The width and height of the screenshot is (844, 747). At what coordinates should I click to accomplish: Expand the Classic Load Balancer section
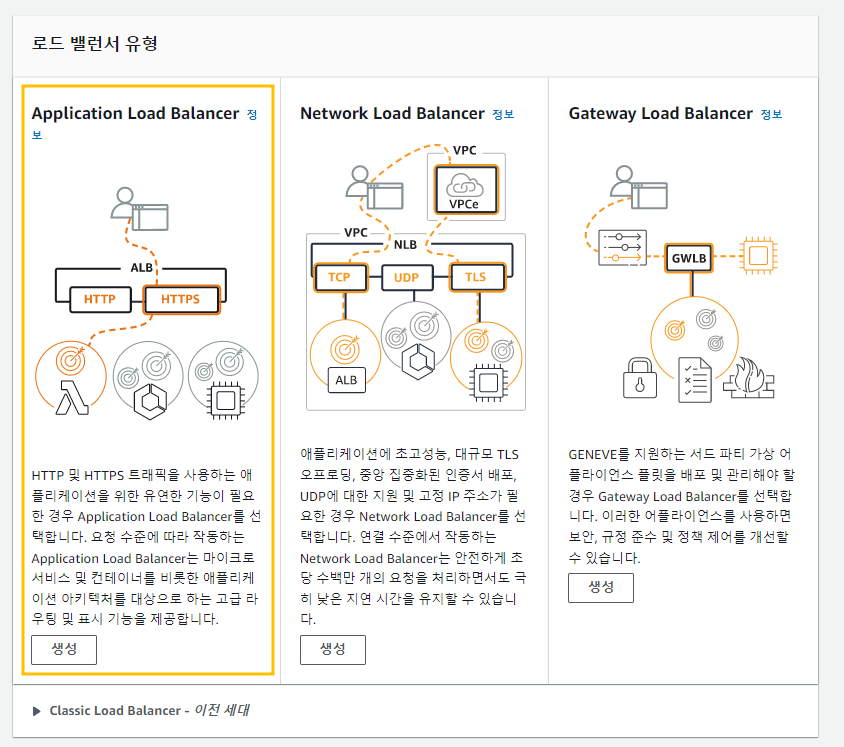37,711
